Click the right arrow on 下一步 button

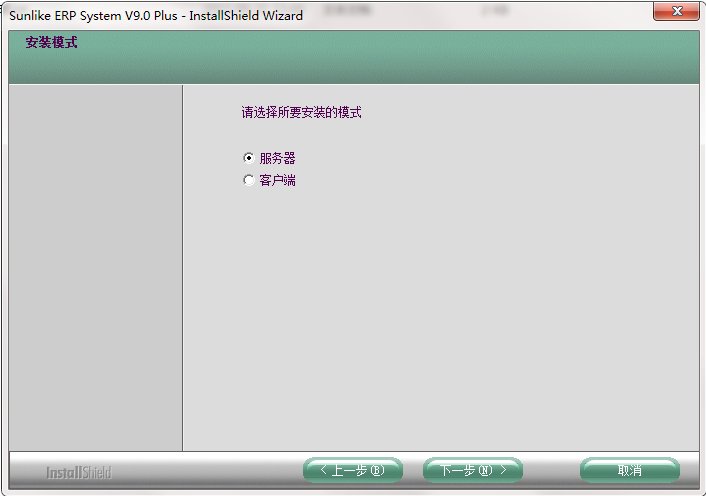[x=504, y=470]
